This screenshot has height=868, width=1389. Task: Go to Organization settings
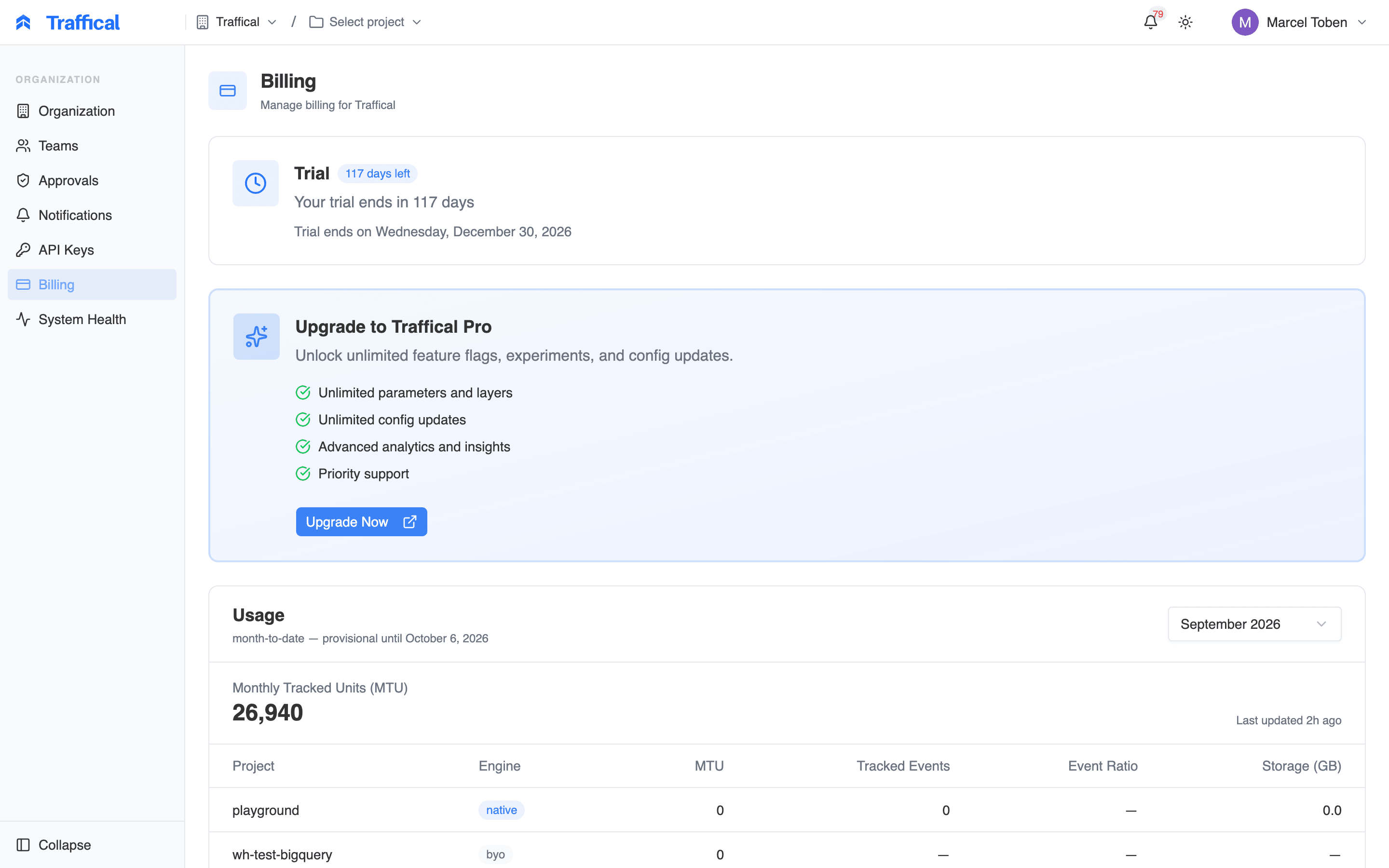92,111
